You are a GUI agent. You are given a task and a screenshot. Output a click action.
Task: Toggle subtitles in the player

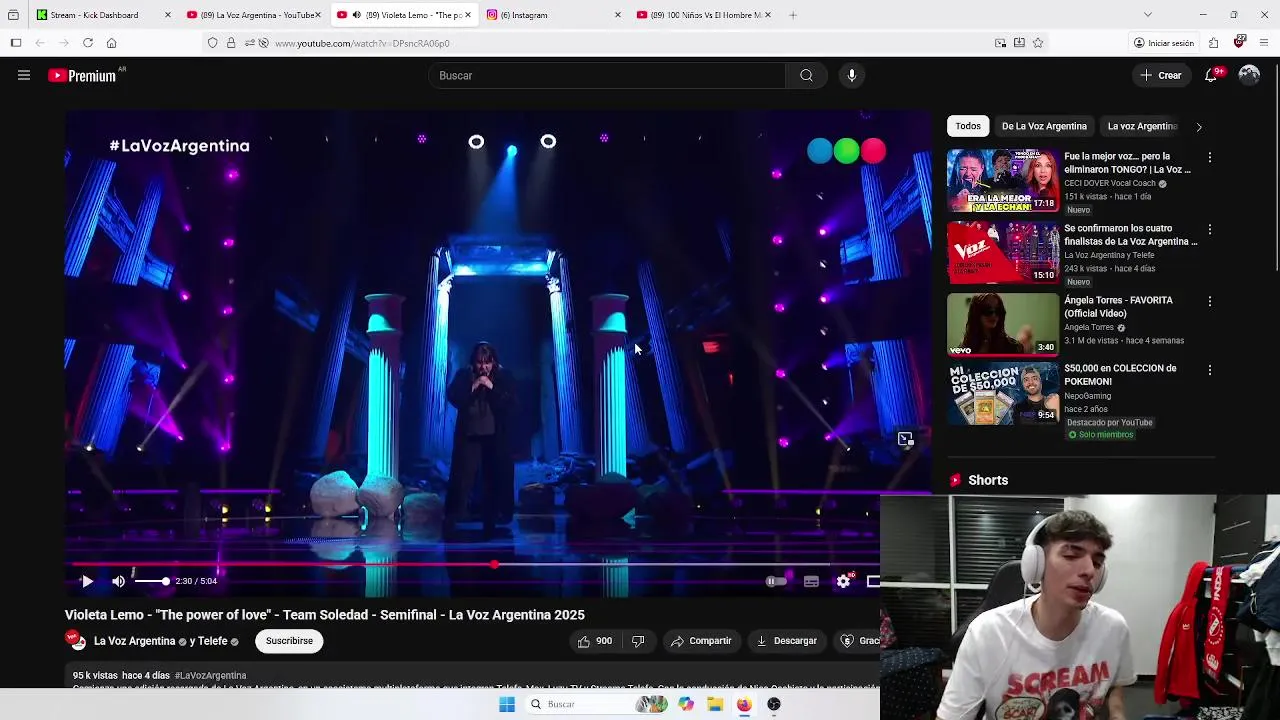point(811,581)
